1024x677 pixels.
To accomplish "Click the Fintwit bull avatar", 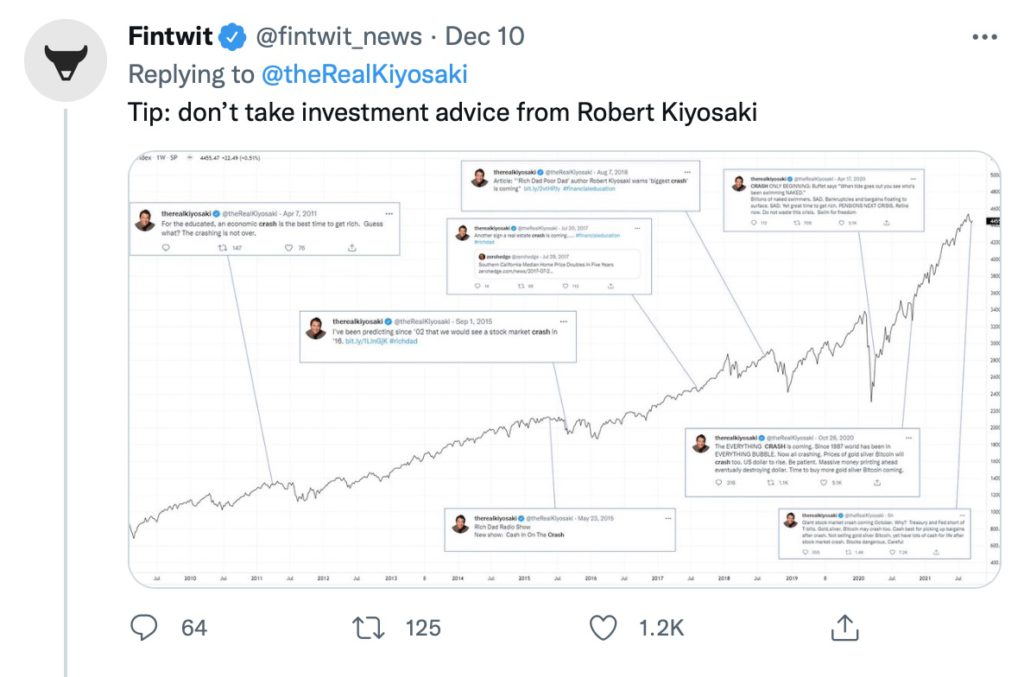I will coord(65,60).
